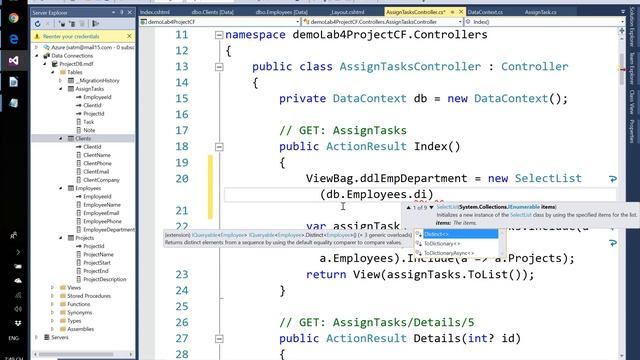Click the code editor vertical scrollbar

622,69
